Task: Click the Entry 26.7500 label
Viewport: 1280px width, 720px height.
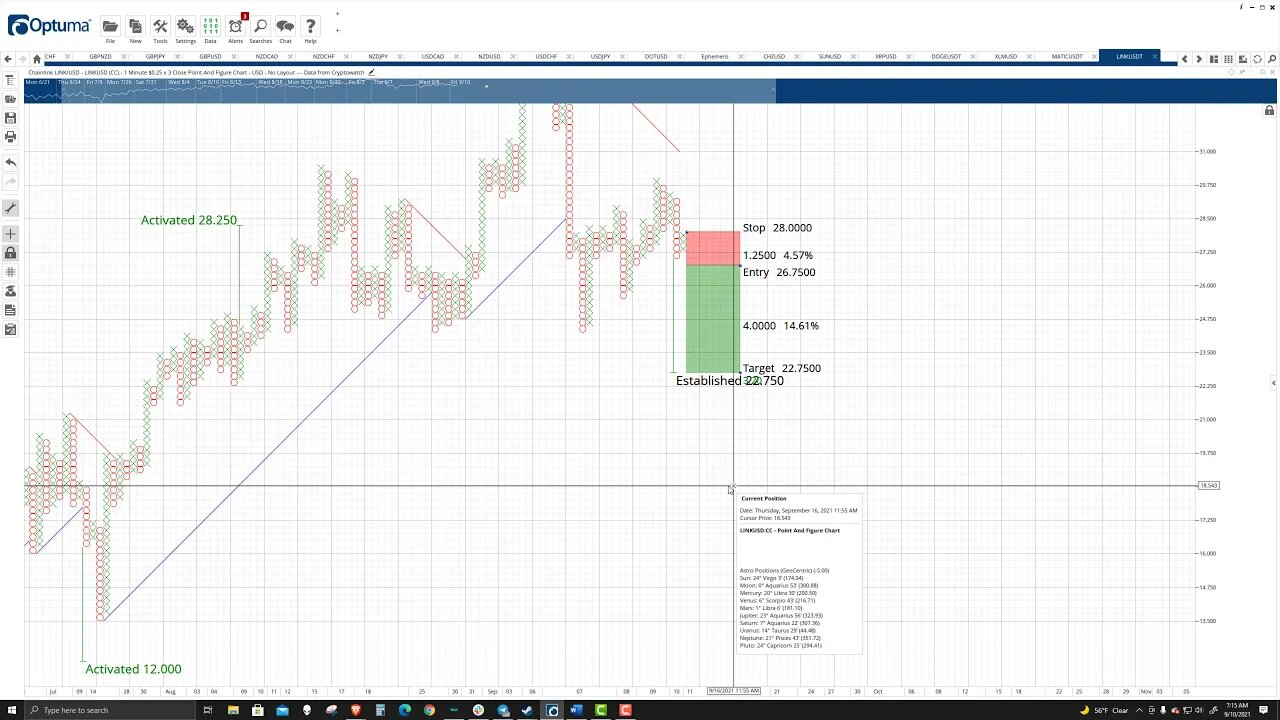Action: point(779,272)
